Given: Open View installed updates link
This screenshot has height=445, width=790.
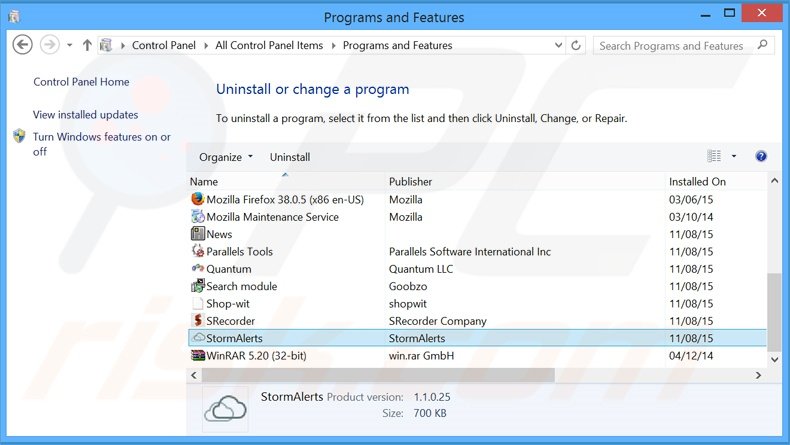Looking at the screenshot, I should click(x=86, y=115).
